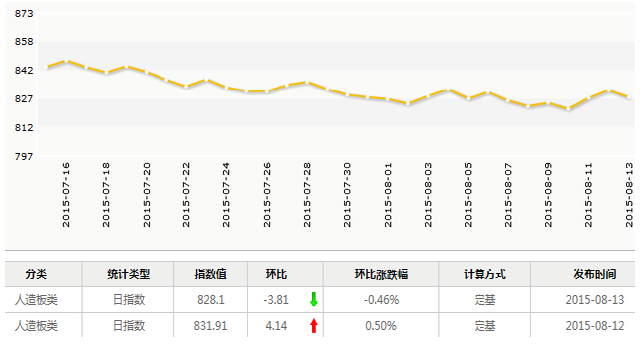Click 人造板类 in the 2015-08-12 row
640x362 pixels.
tap(36, 326)
